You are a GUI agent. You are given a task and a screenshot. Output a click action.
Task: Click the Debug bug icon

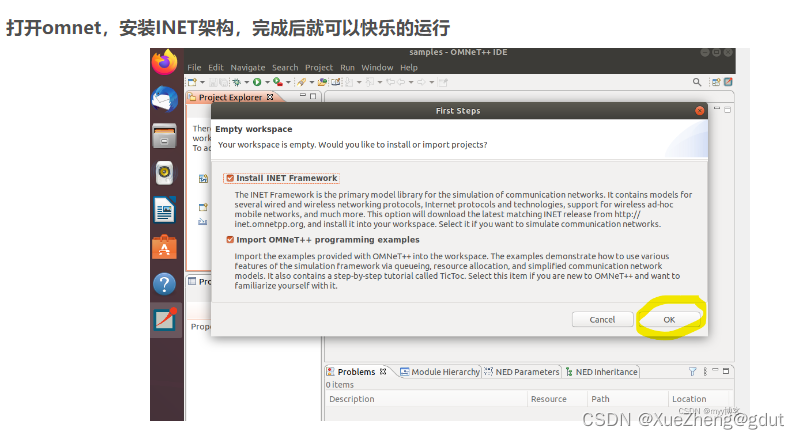click(236, 82)
